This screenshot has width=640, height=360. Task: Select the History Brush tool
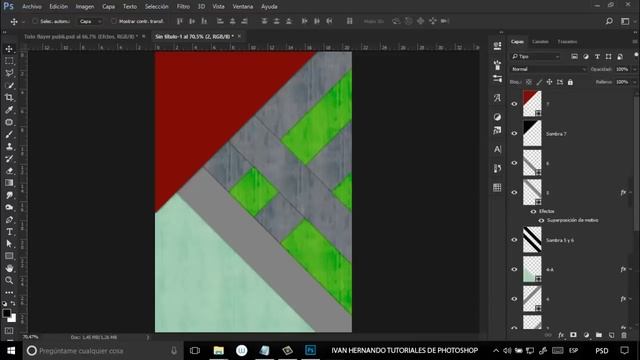[9, 159]
